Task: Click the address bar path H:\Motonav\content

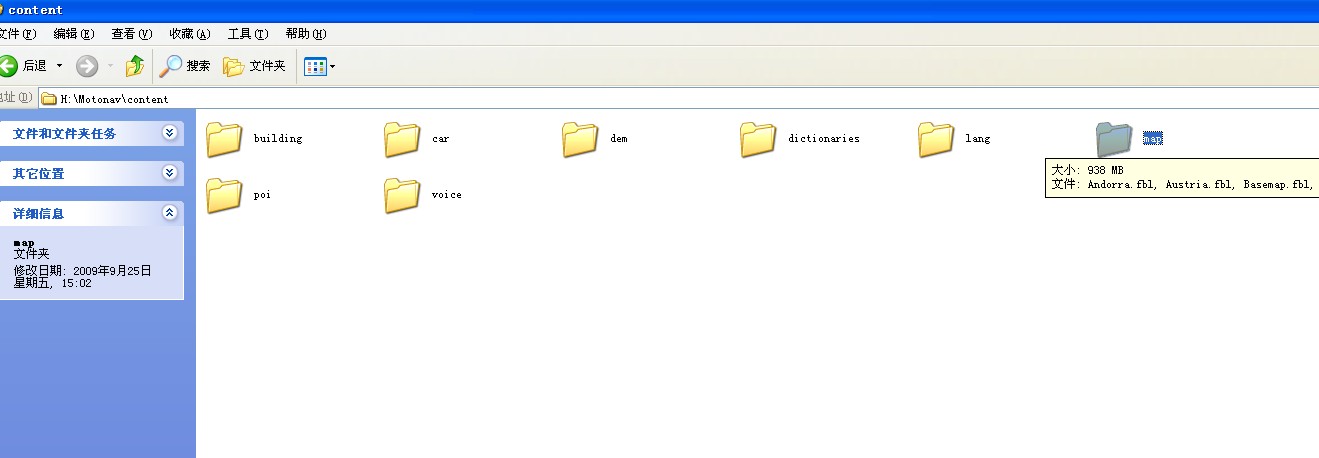Action: click(x=114, y=99)
